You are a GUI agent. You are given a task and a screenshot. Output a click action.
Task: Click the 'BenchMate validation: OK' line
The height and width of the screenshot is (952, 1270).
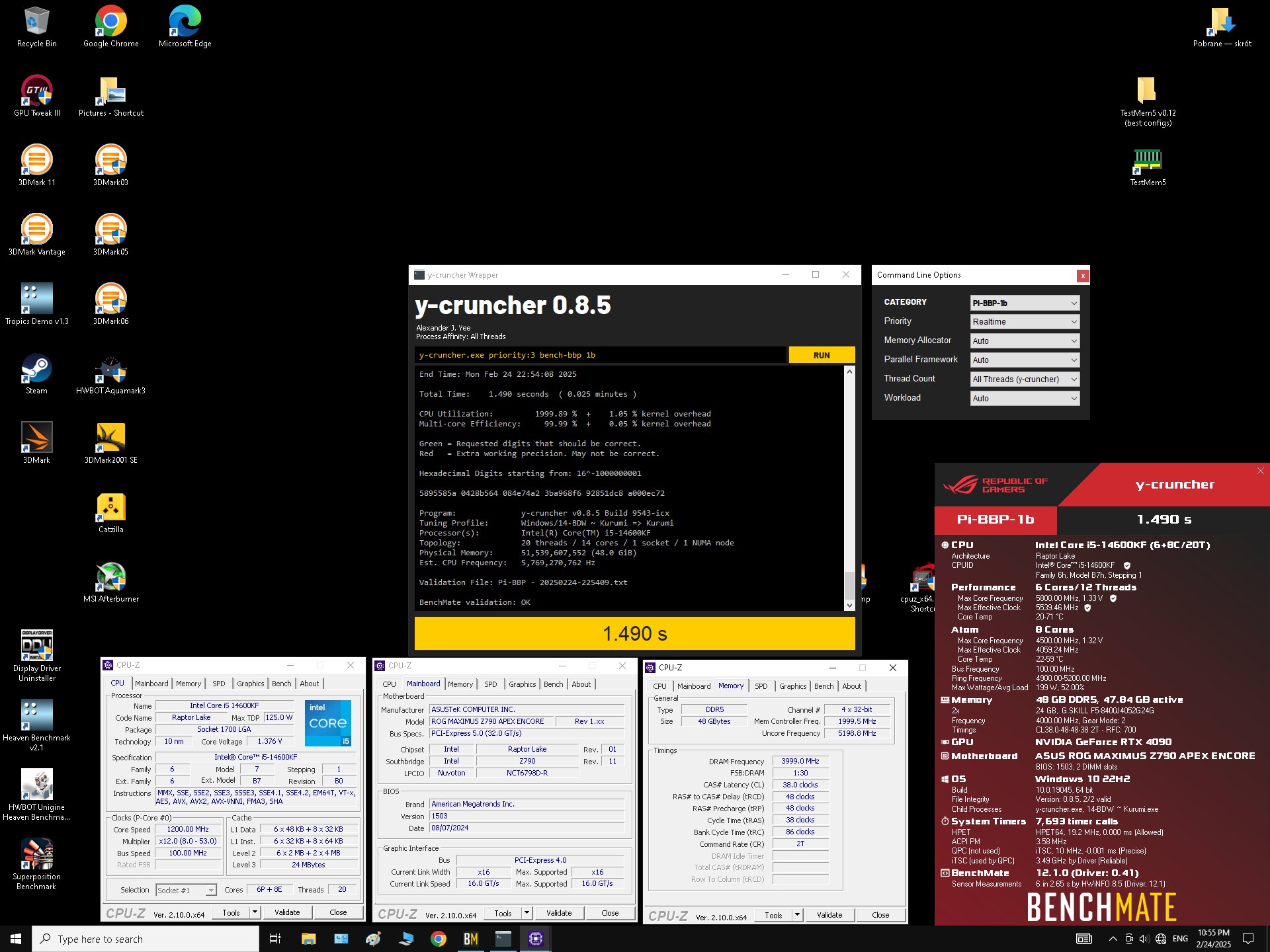tap(475, 602)
